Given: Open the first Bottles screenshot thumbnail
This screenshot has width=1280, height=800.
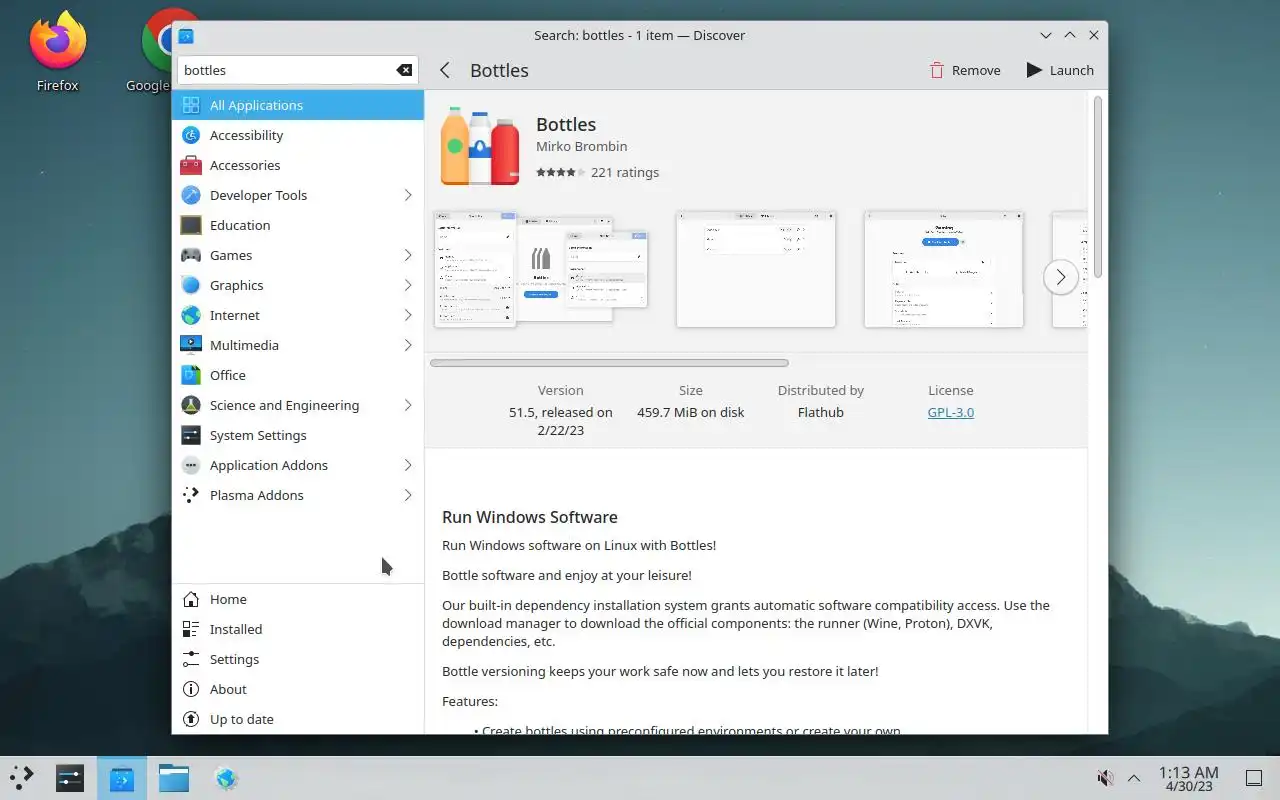Looking at the screenshot, I should pos(541,269).
